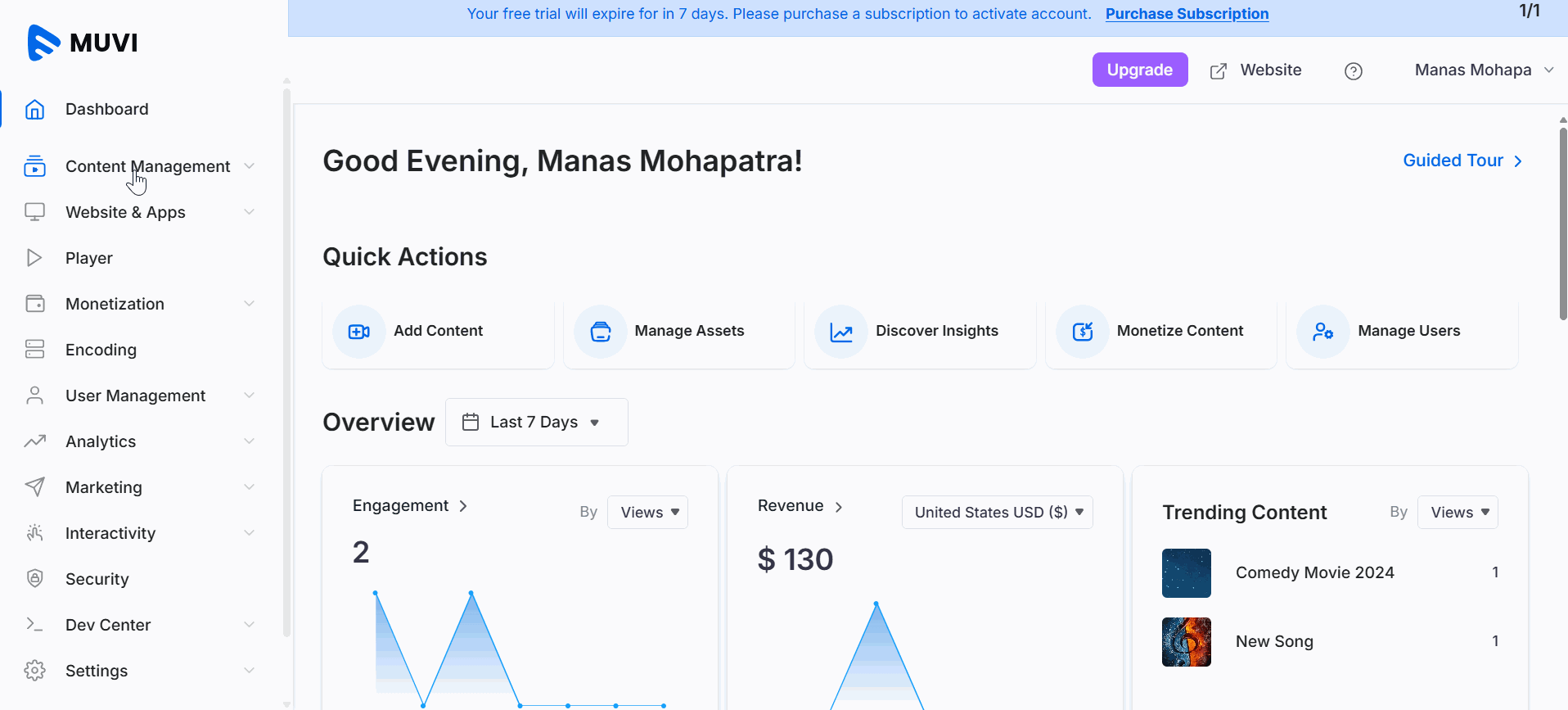The width and height of the screenshot is (1568, 710).
Task: Expand the Monetization submenu chevron
Action: point(249,304)
